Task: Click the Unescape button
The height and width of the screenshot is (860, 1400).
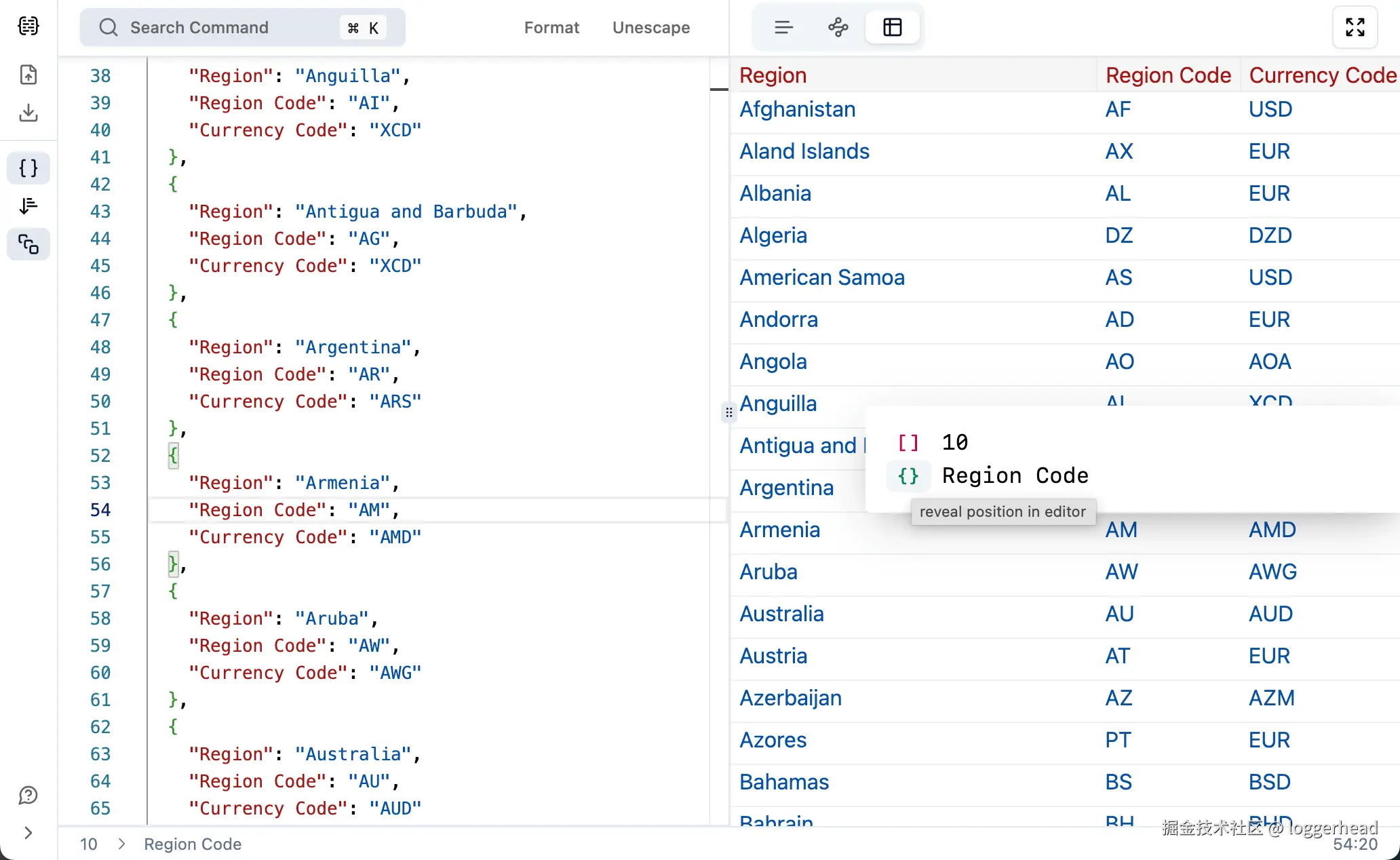Action: click(650, 27)
